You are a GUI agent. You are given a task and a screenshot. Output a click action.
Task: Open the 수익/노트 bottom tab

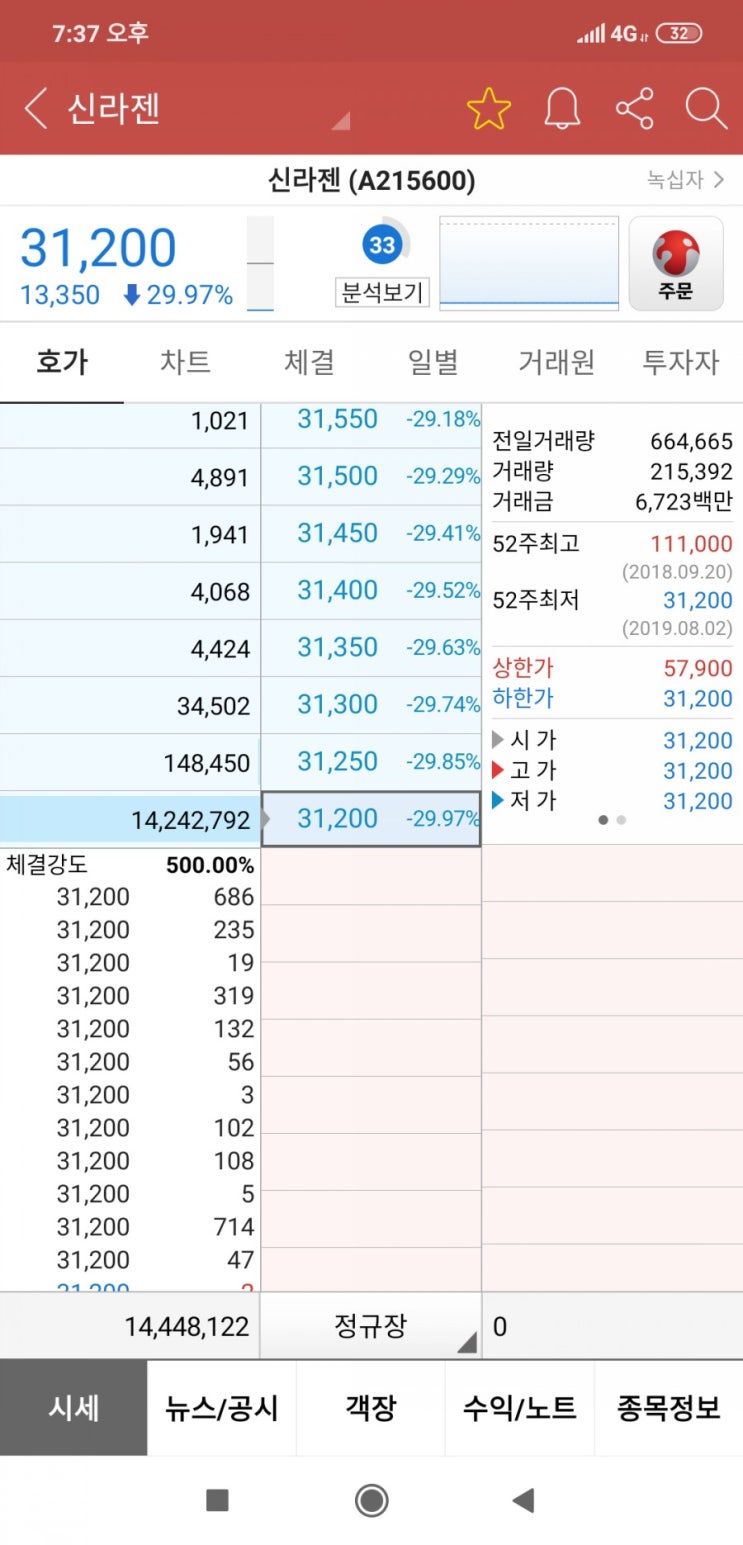point(520,1408)
